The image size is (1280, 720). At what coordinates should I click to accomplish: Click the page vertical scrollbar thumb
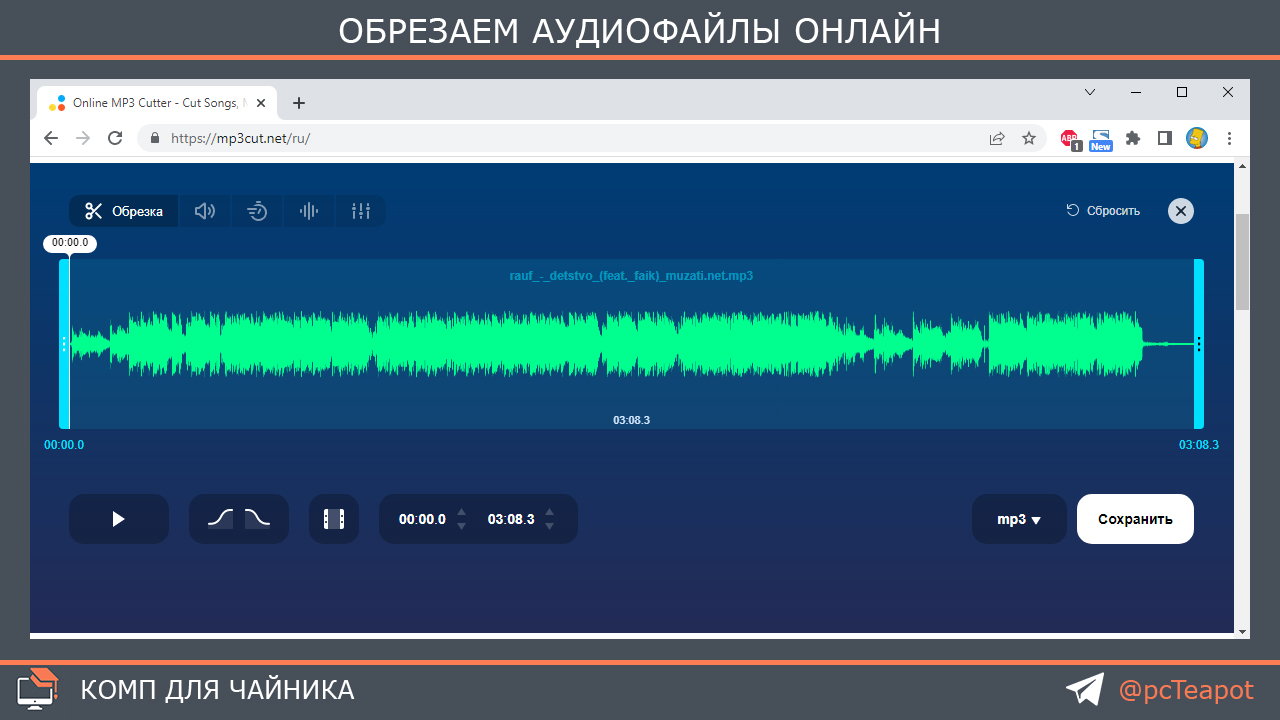(x=1242, y=261)
